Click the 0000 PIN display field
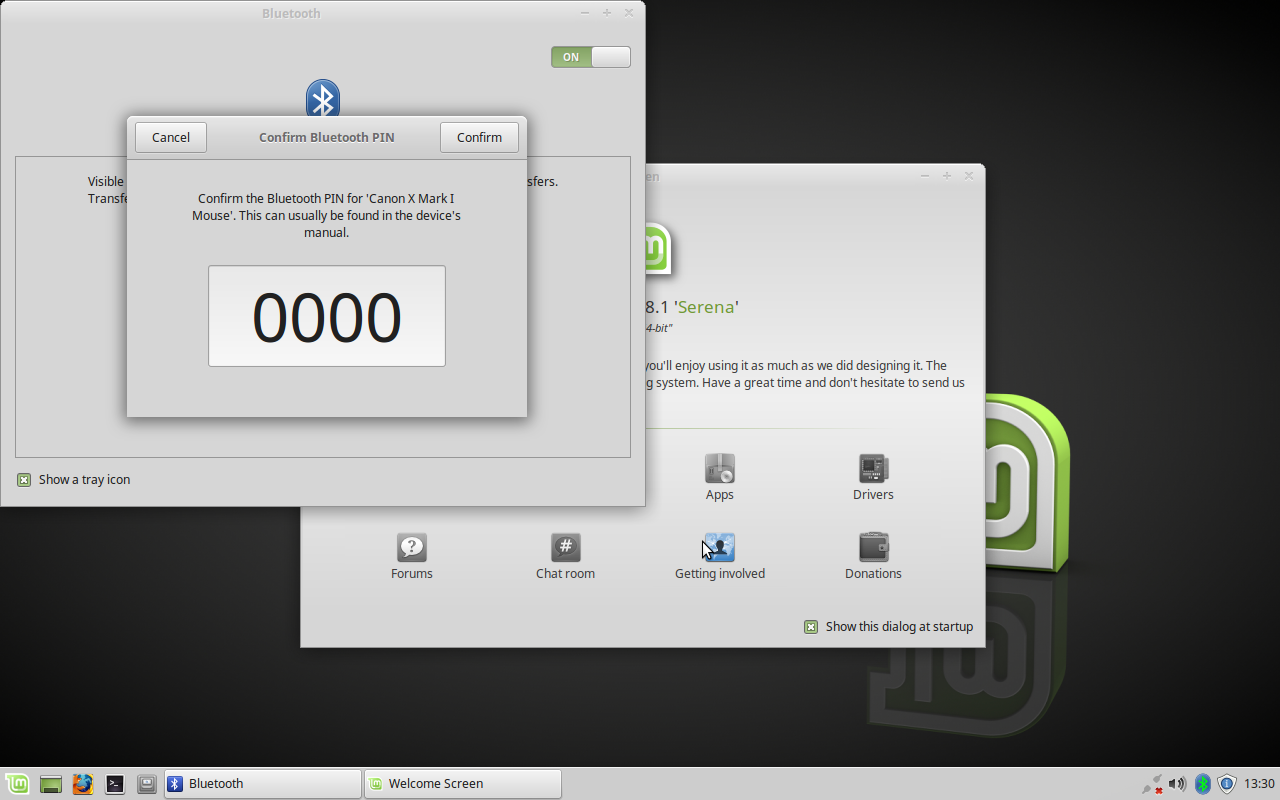Image resolution: width=1280 pixels, height=800 pixels. tap(327, 316)
